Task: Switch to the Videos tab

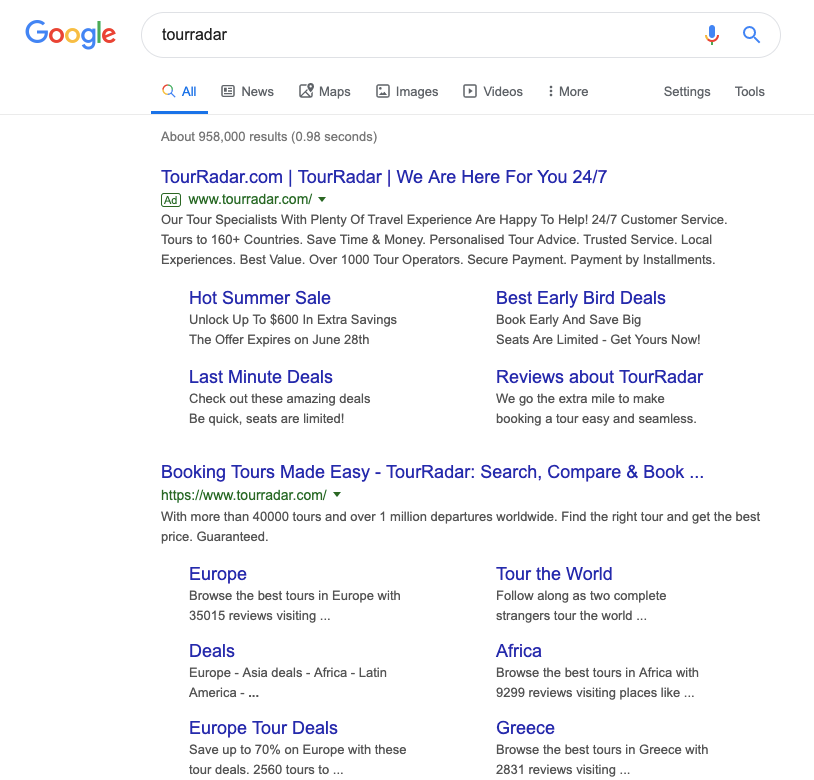Action: point(493,91)
